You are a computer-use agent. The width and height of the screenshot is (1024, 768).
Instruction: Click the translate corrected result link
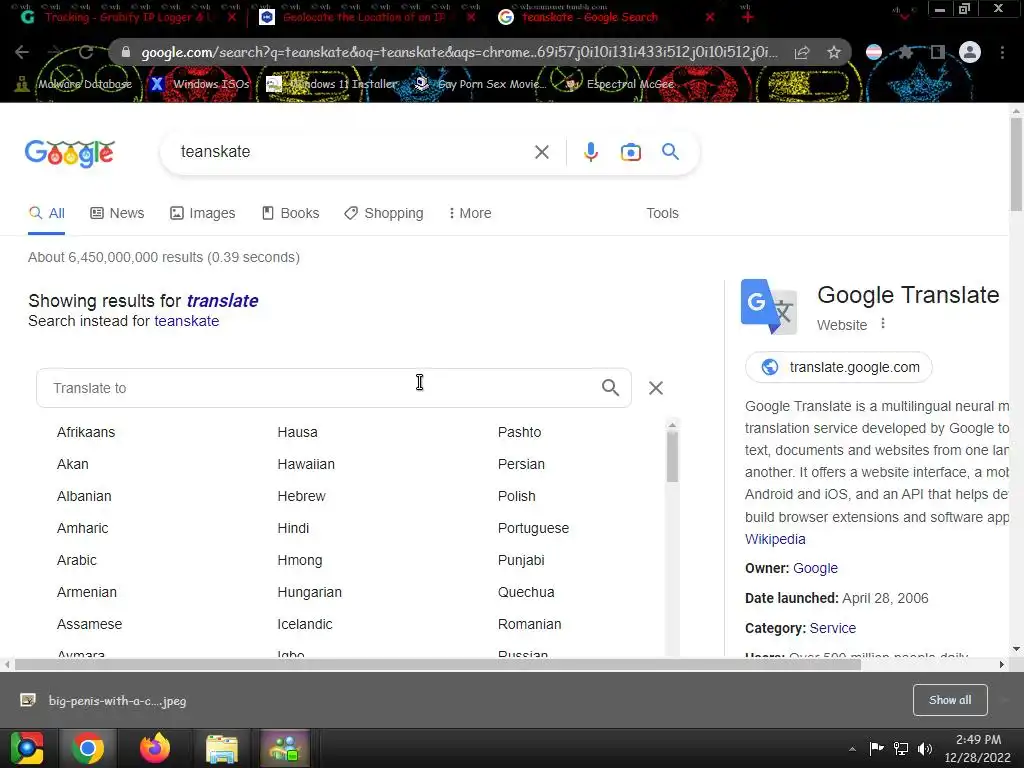[222, 300]
